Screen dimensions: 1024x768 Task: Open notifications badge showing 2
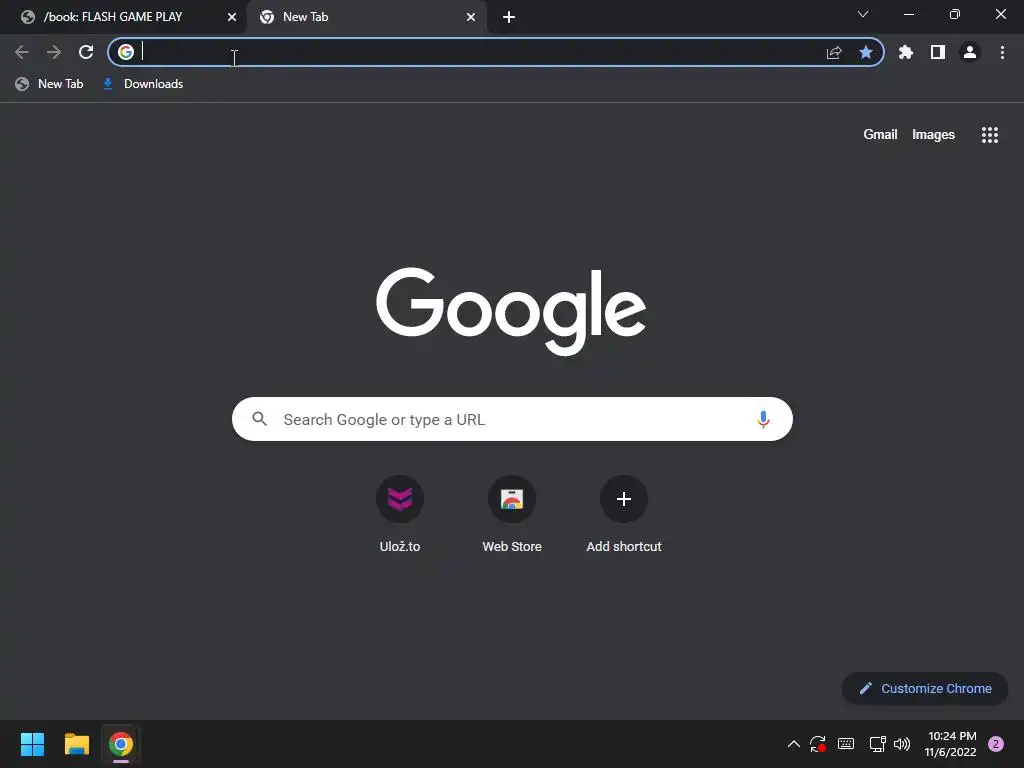(x=996, y=744)
